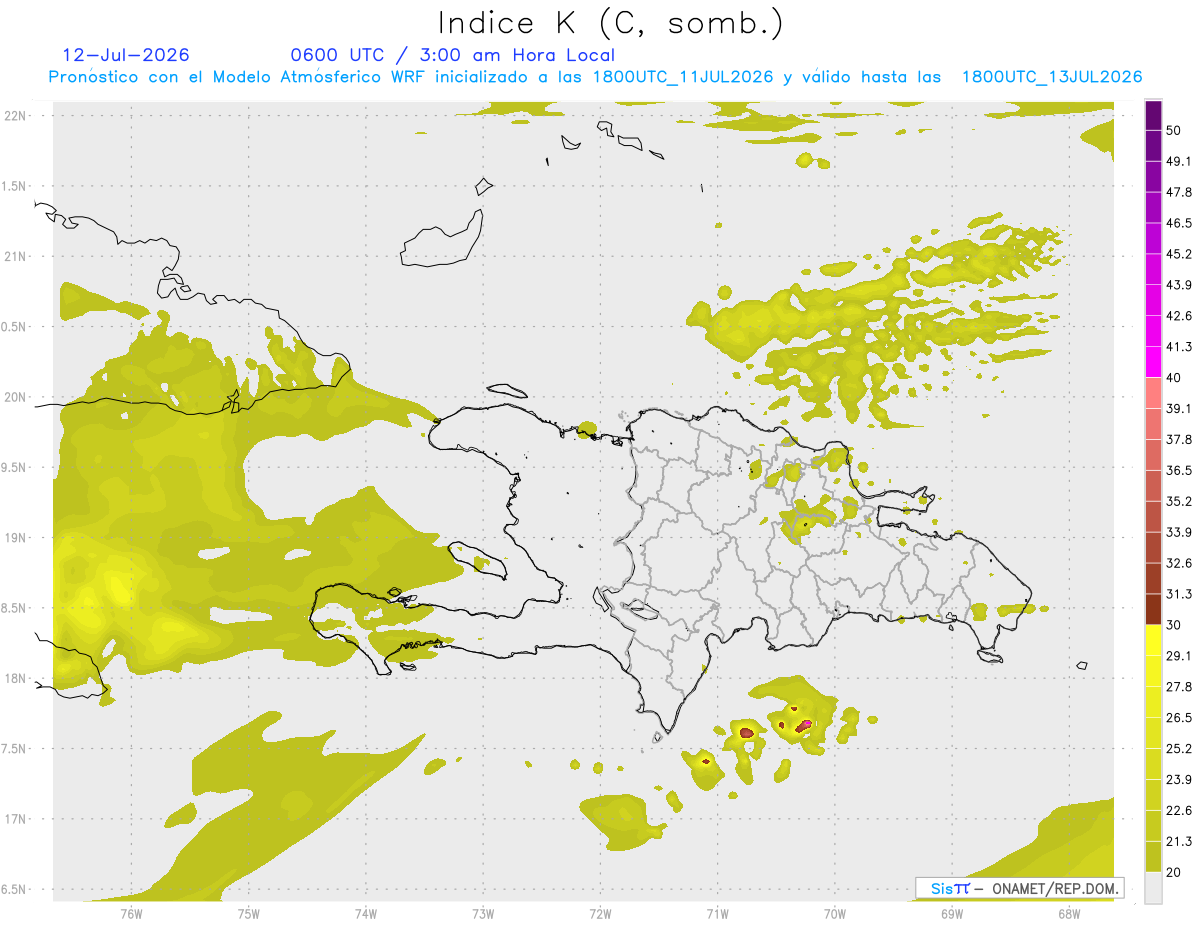Click the colorbar value '31.3'
The width and height of the screenshot is (1200, 927).
click(1179, 594)
